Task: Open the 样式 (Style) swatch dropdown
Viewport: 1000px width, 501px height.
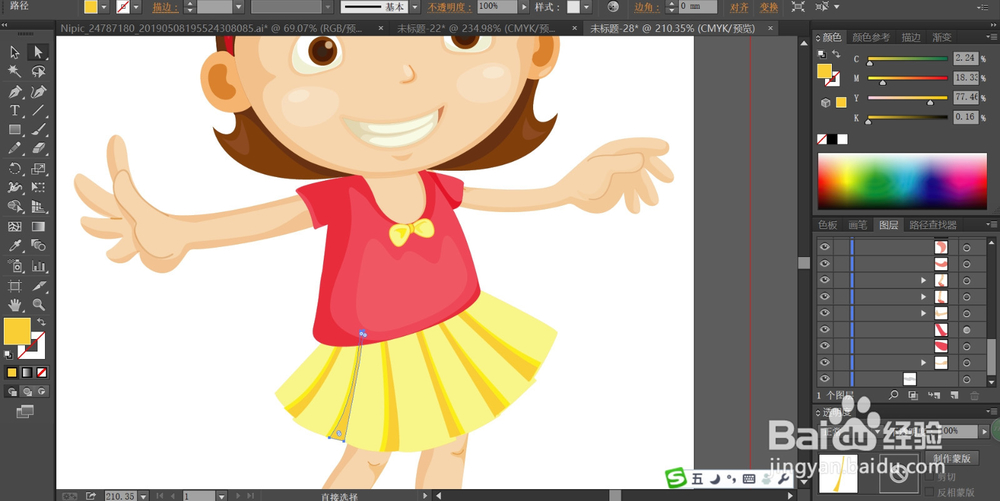Action: pyautogui.click(x=586, y=7)
